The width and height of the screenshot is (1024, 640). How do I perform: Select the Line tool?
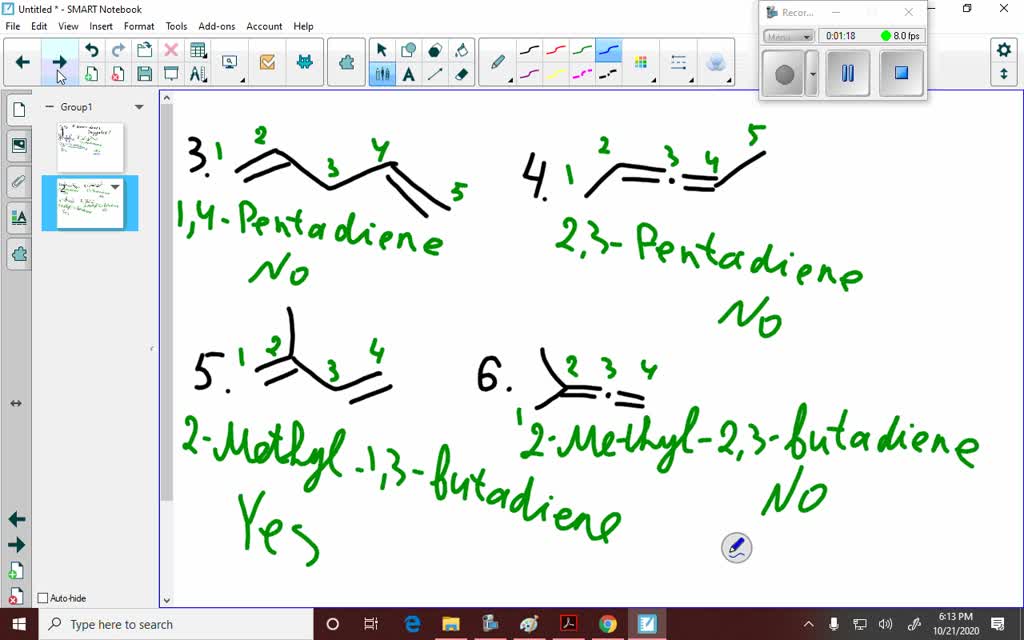(433, 75)
